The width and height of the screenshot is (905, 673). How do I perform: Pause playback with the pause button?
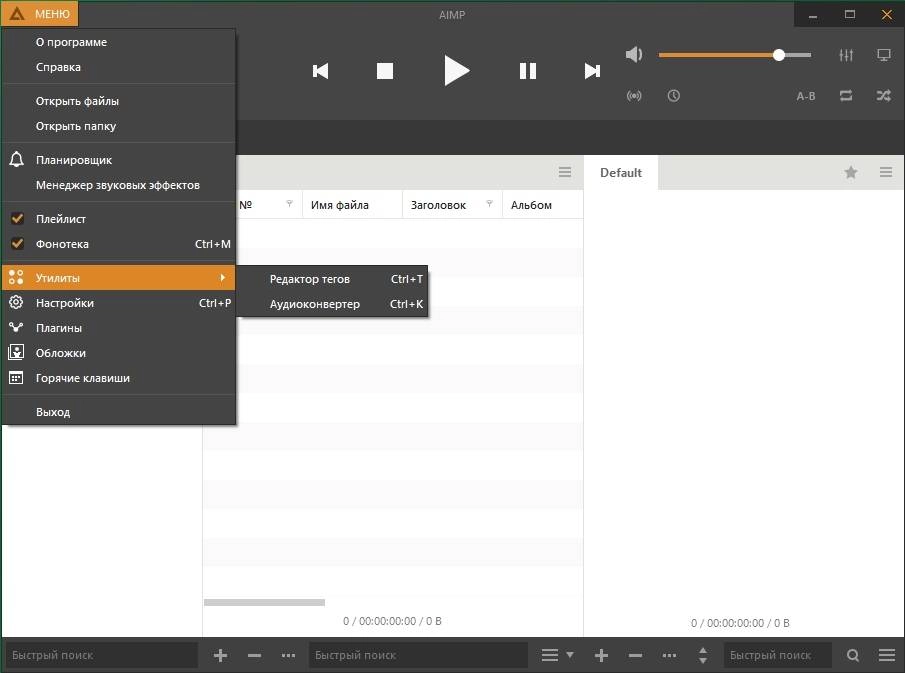point(528,71)
